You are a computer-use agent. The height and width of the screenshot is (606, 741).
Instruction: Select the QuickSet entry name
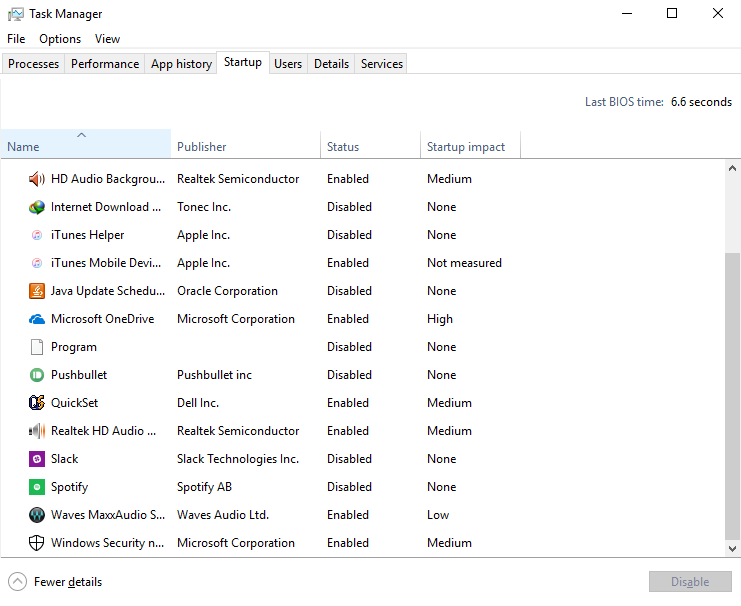pos(75,403)
